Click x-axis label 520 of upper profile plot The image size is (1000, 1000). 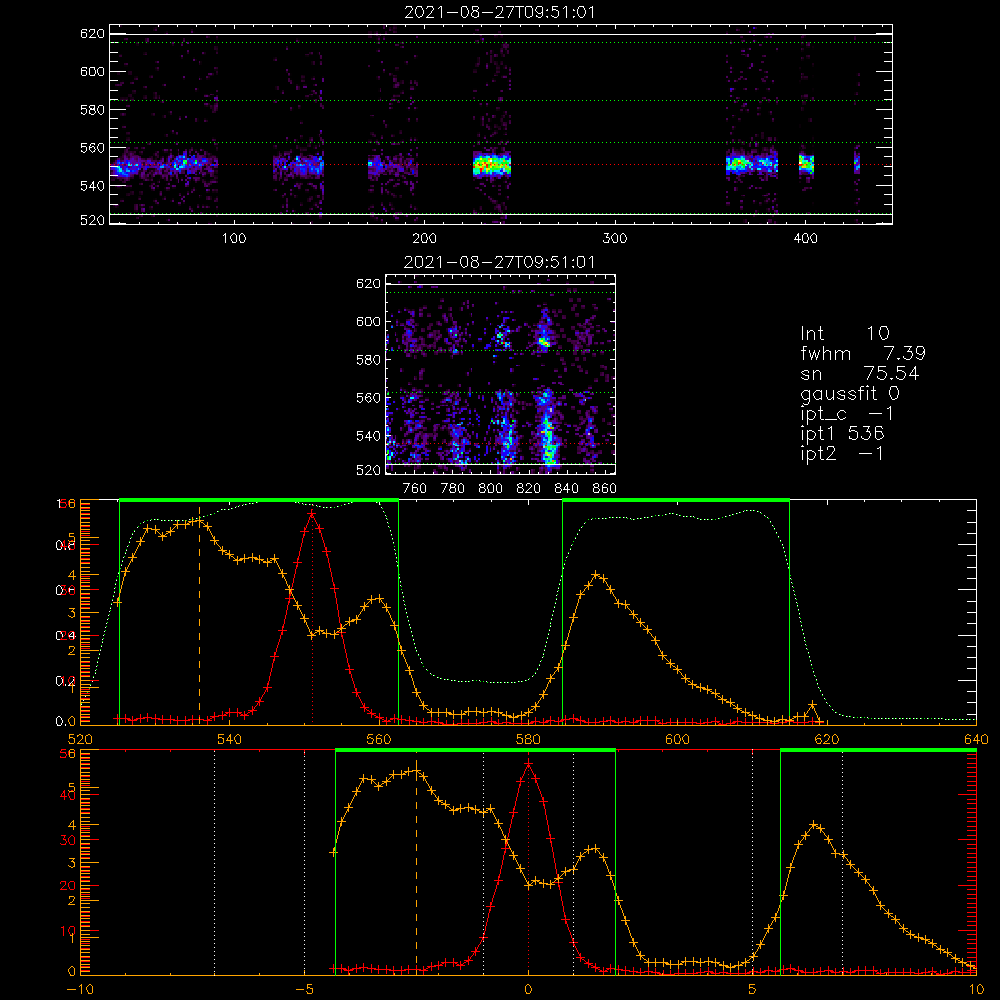coord(80,739)
